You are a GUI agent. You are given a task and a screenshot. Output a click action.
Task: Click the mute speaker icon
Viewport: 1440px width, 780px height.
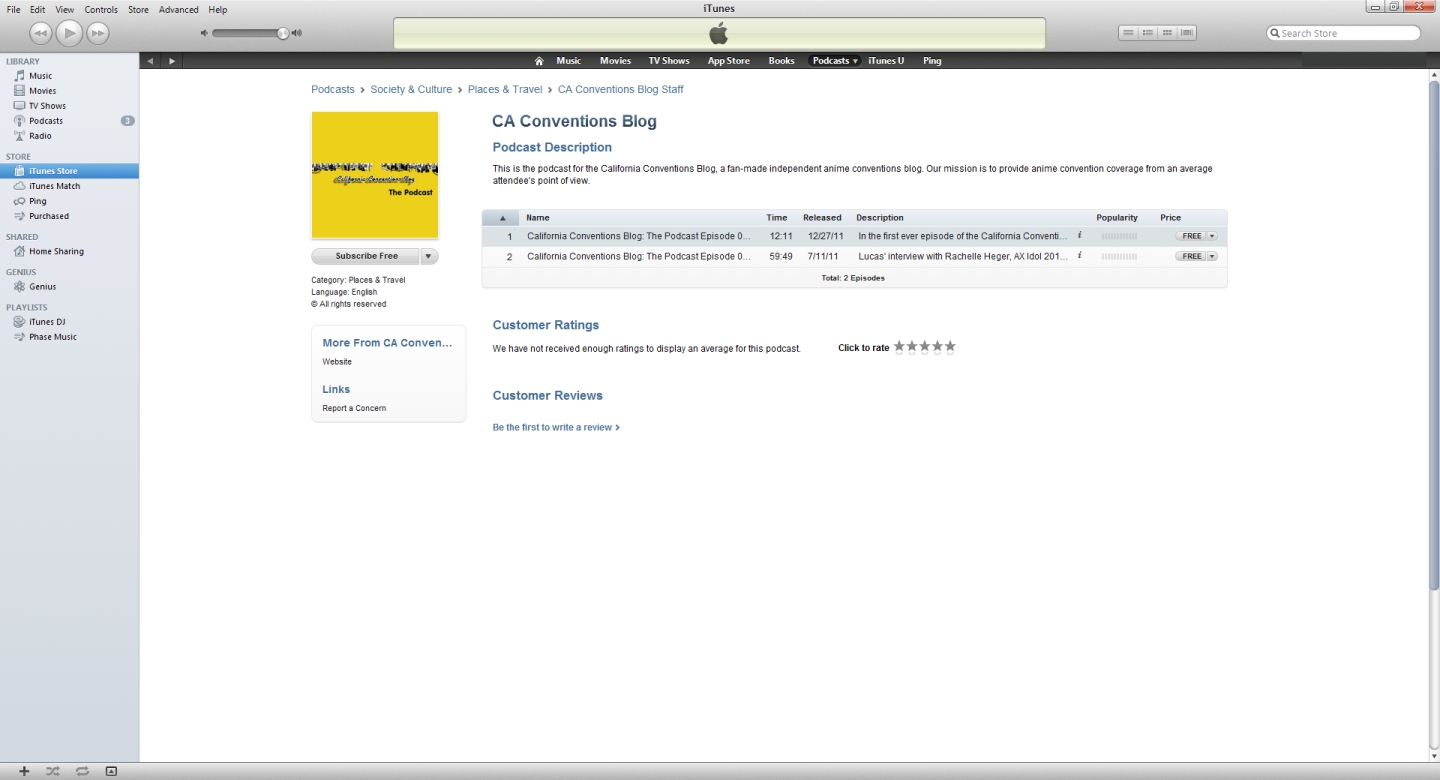[x=205, y=33]
